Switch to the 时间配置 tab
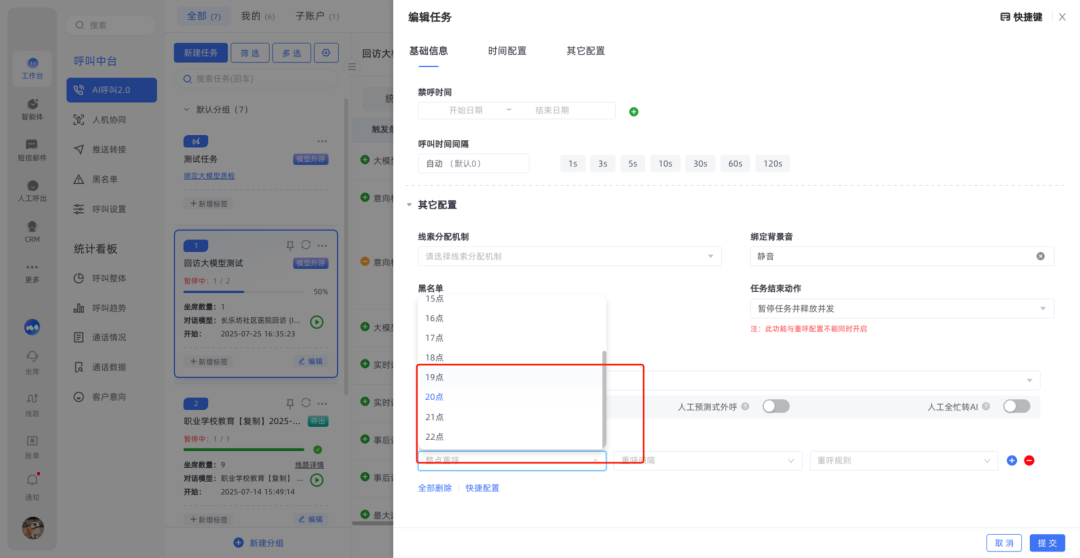This screenshot has height=558, width=1080. pos(507,51)
